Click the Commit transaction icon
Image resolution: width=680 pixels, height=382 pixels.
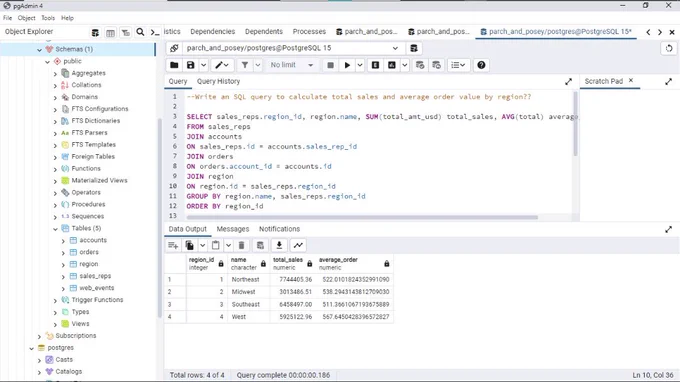[420, 65]
